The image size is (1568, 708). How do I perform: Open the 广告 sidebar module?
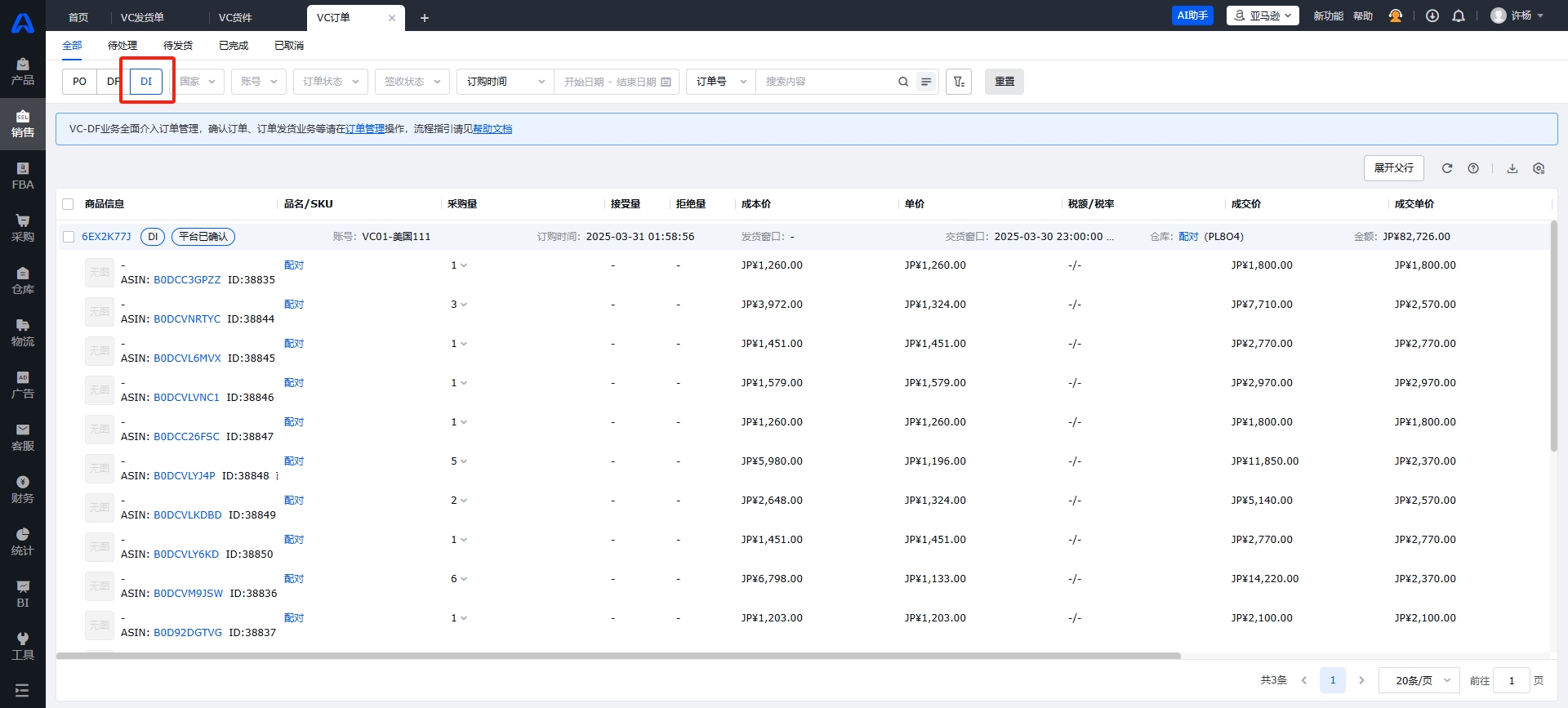click(23, 385)
